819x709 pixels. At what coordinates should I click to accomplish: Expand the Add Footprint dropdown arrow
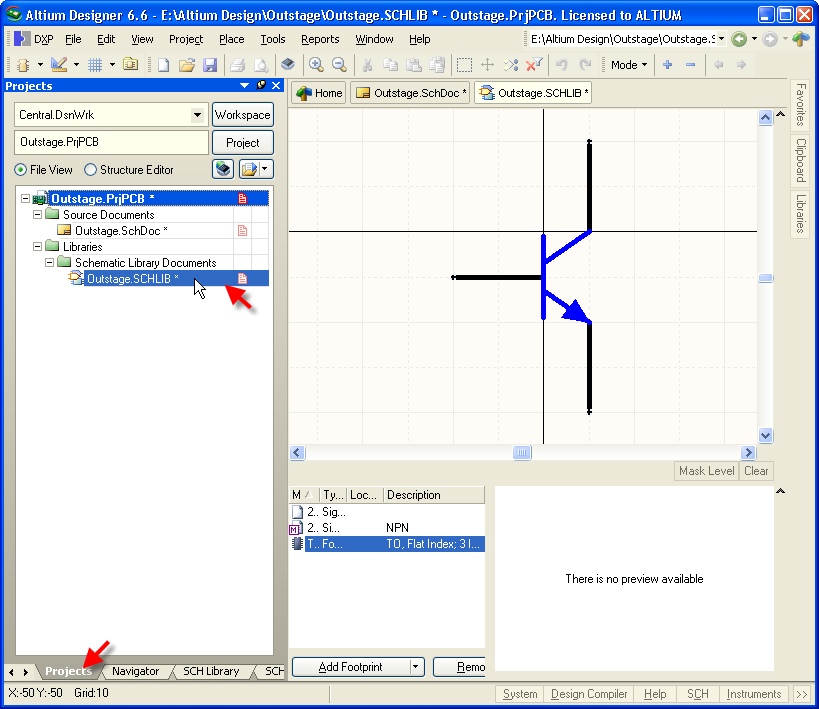click(415, 667)
